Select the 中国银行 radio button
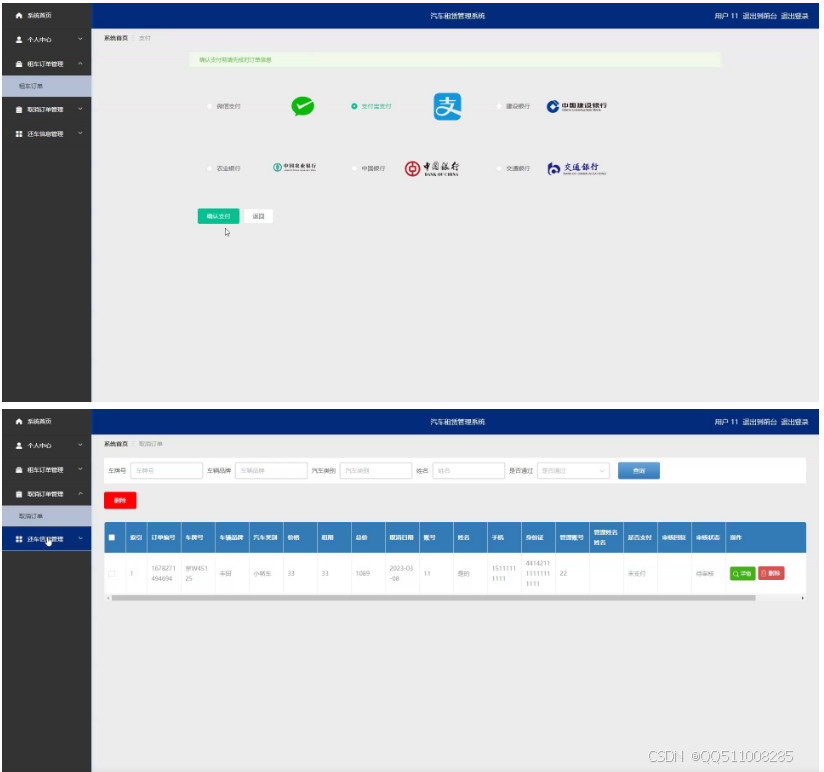 coord(354,168)
